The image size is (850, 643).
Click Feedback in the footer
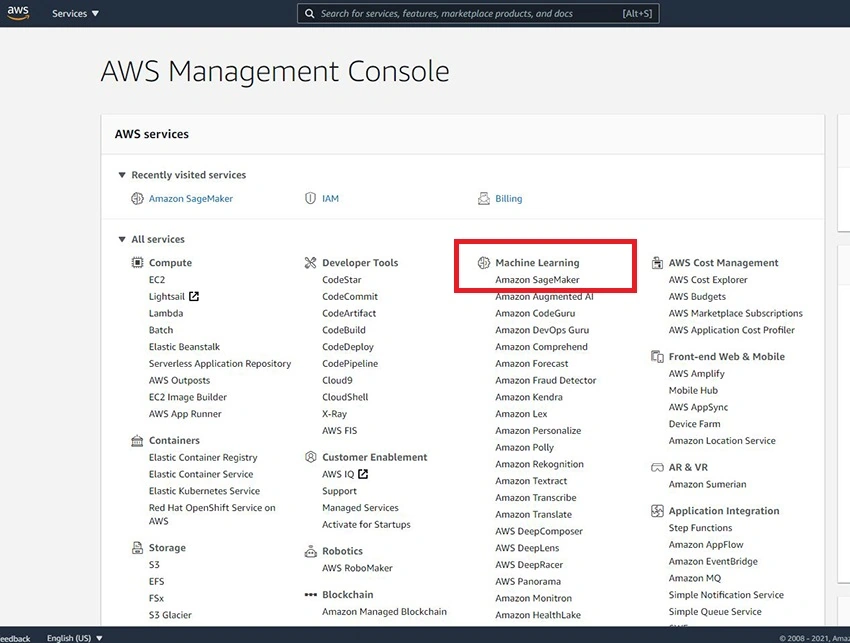click(15, 639)
